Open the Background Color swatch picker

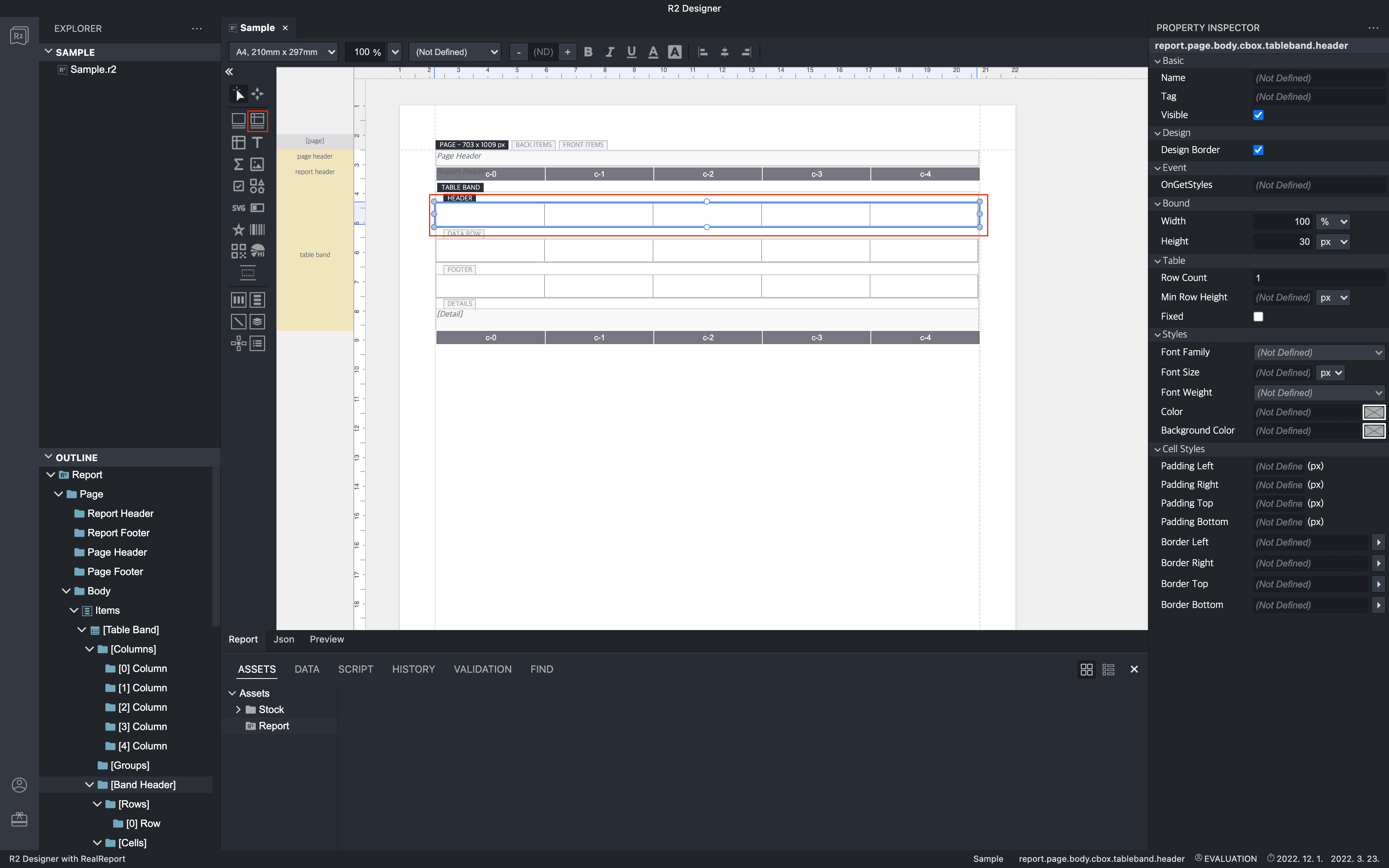click(1373, 431)
